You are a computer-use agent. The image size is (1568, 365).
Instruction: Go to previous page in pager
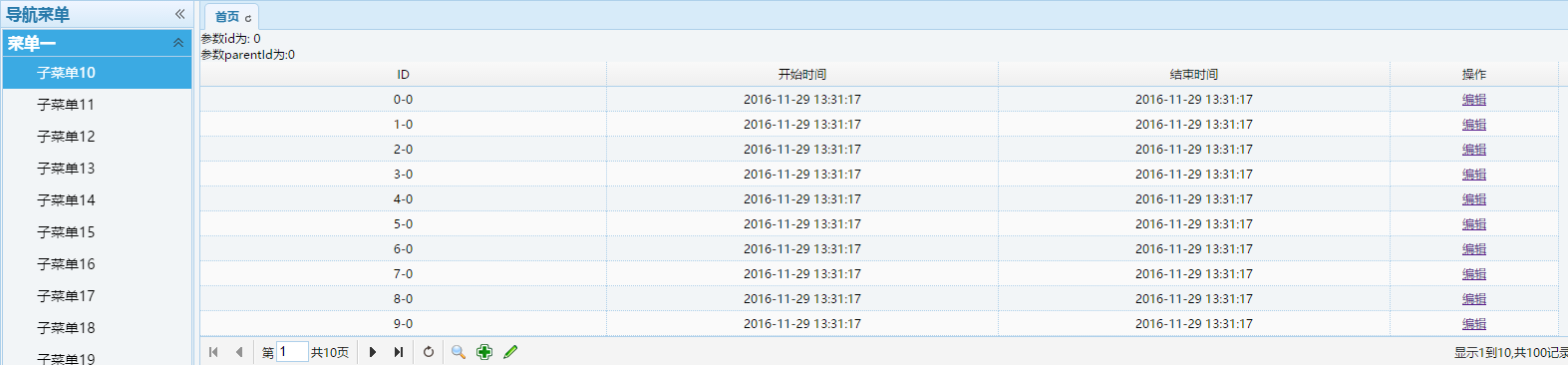[239, 352]
